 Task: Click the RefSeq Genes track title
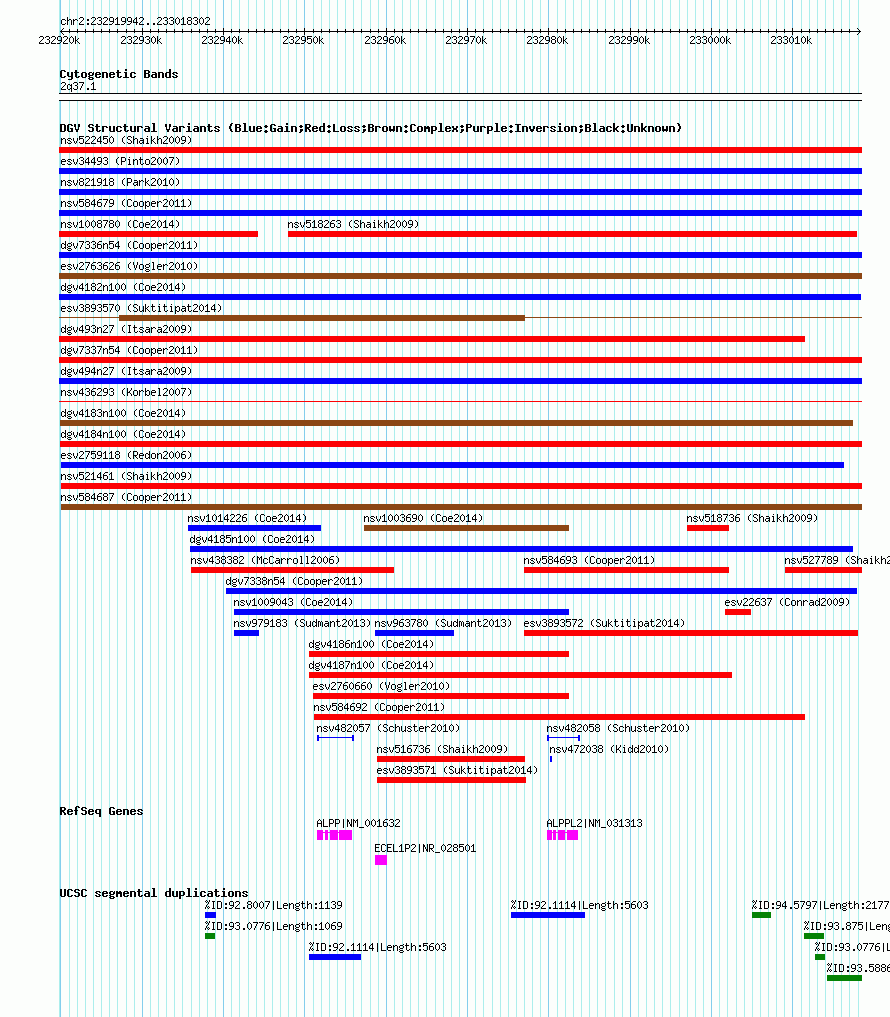[101, 811]
